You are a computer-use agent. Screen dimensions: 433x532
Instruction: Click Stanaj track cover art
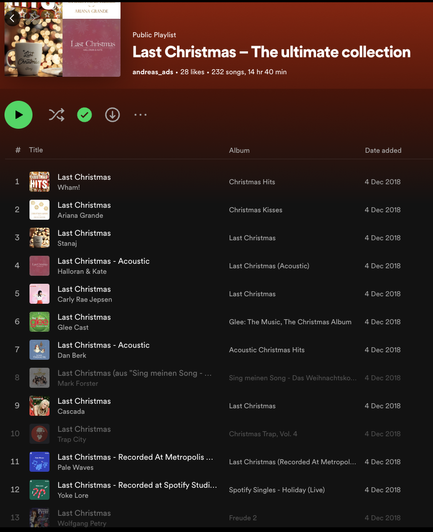(x=39, y=238)
